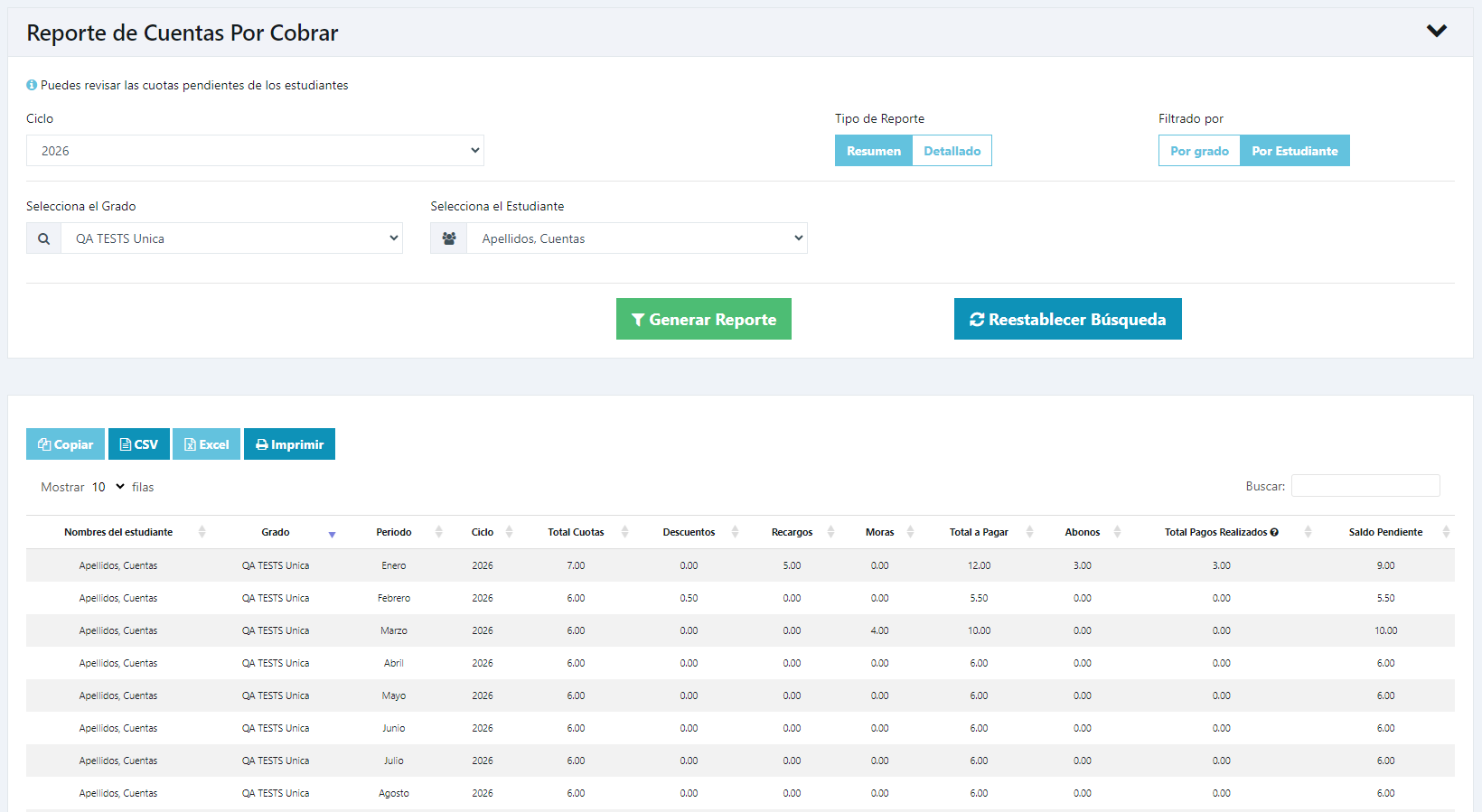
Task: Open the Ciclo 2026 dropdown
Action: click(255, 151)
